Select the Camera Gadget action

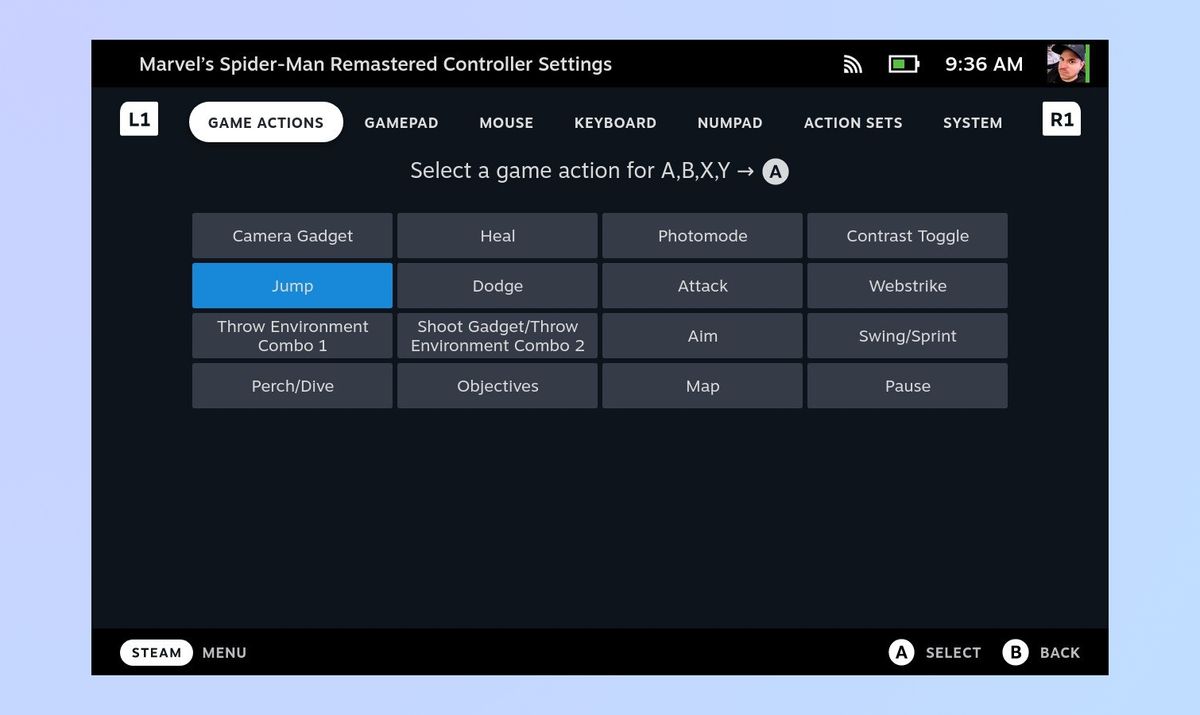[x=292, y=235]
